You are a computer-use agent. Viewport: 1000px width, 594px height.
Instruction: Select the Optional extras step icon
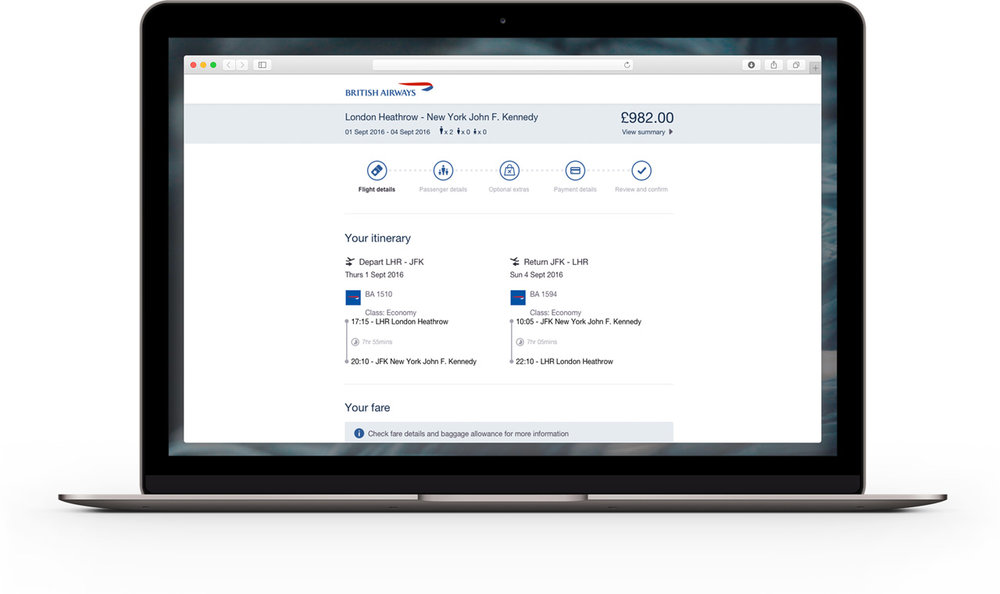(509, 170)
